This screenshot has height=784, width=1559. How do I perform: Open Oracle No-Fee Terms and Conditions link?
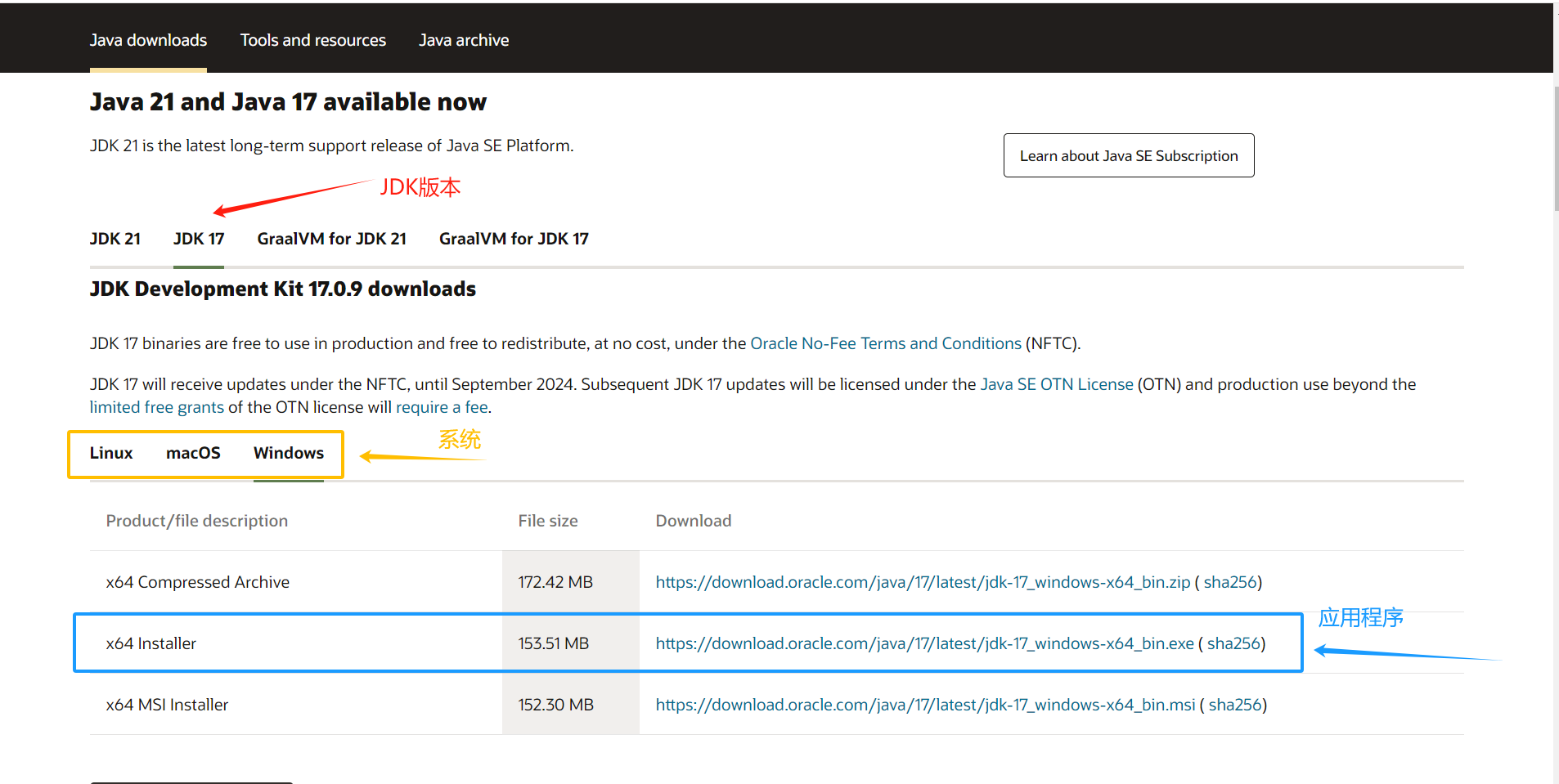885,343
